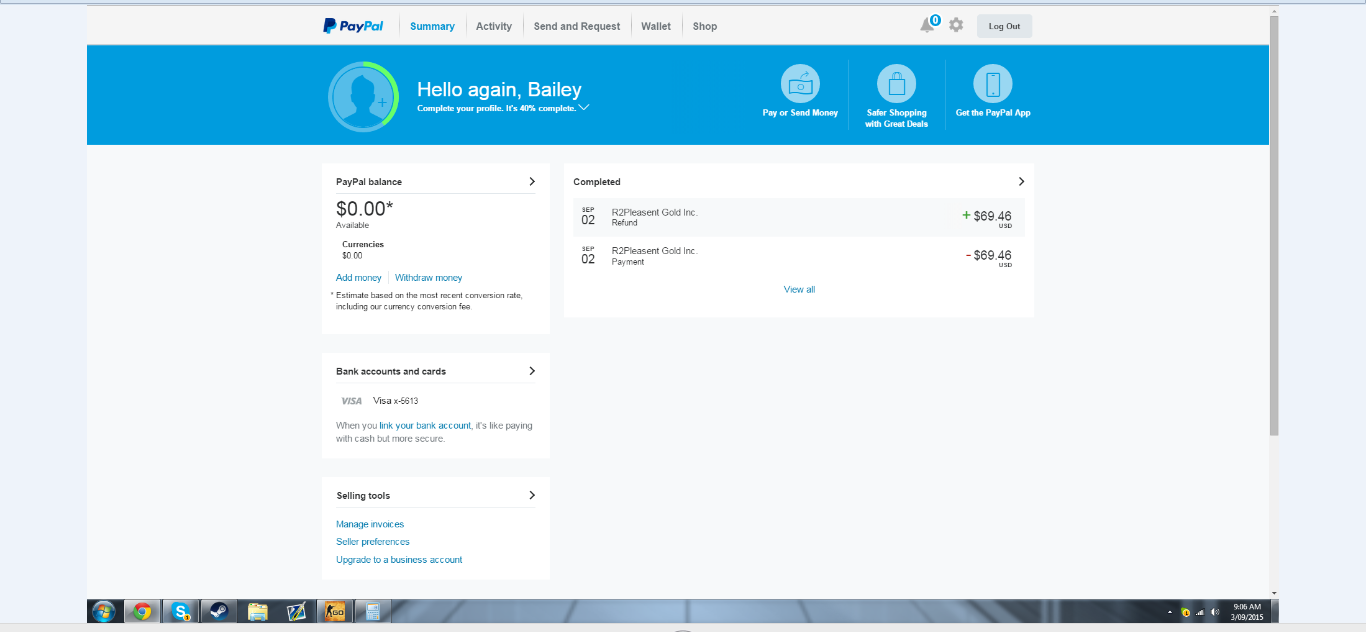Open Counter-Strike GO taskbar icon
This screenshot has height=632, width=1366.
pyautogui.click(x=336, y=611)
